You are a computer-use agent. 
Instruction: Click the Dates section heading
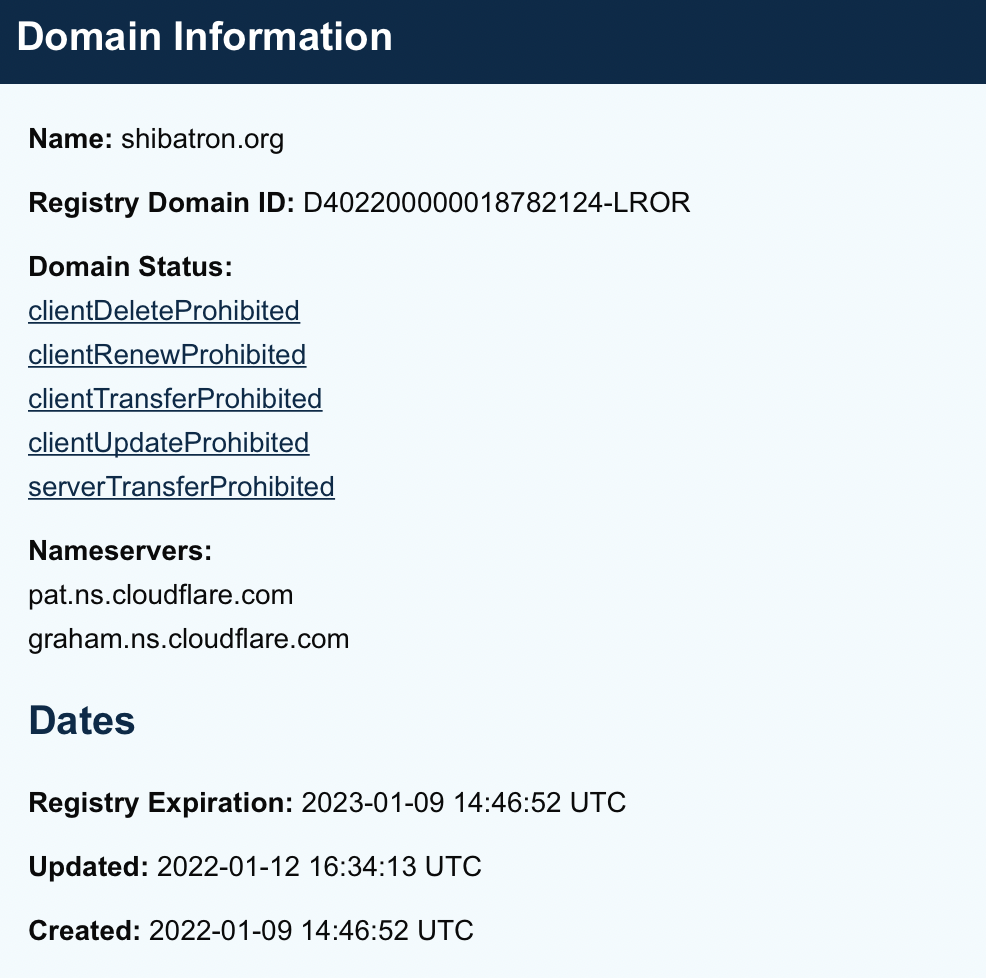(82, 720)
